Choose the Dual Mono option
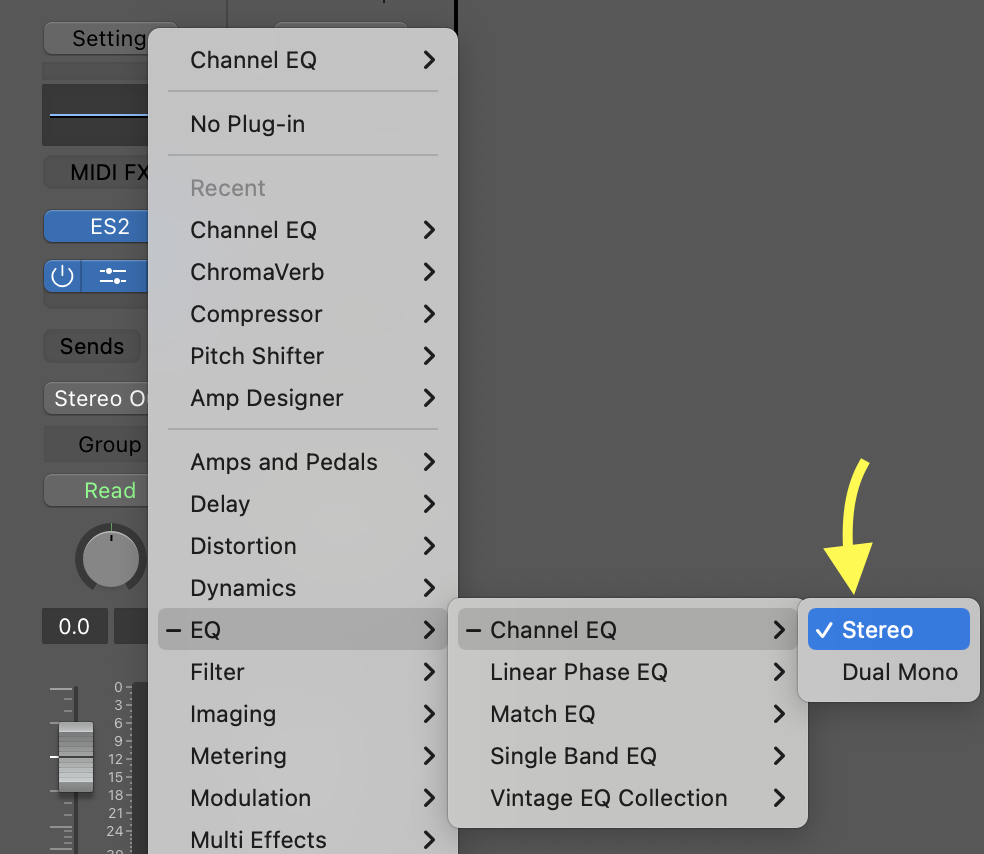Screen dimensions: 984x854 [x=899, y=672]
